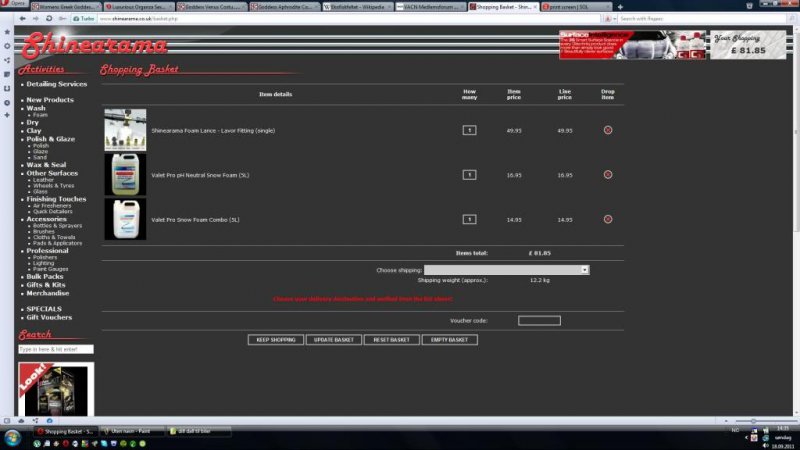The width and height of the screenshot is (800, 450).
Task: Open the Choose shipping dropdown
Action: click(x=506, y=270)
